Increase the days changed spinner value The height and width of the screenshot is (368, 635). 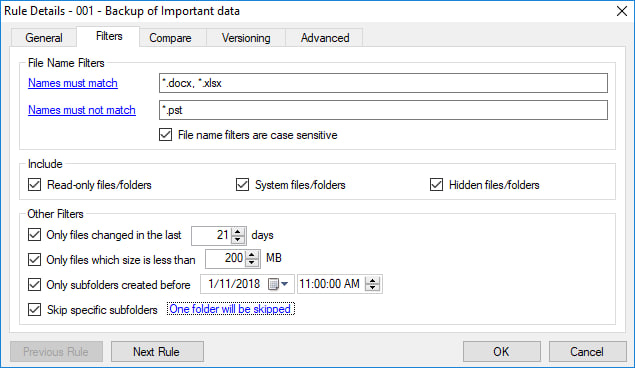238,232
